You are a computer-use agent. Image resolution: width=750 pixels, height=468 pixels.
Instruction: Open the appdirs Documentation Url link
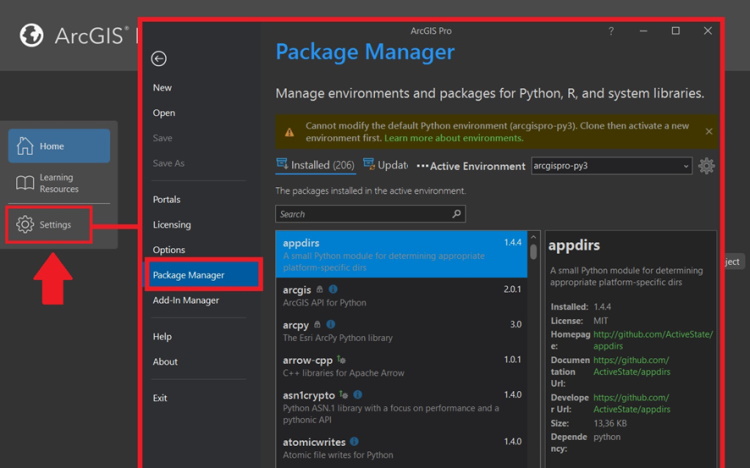click(x=631, y=366)
